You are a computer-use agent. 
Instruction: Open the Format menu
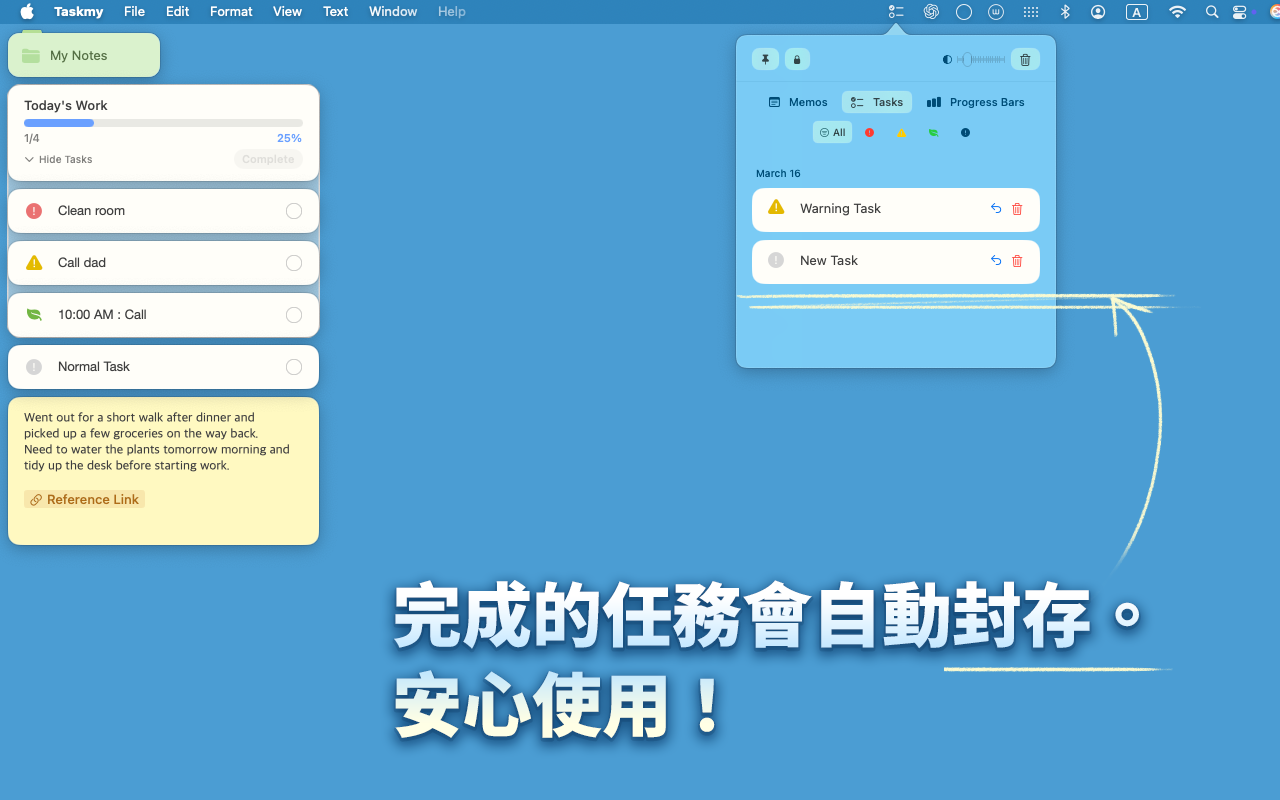click(231, 12)
